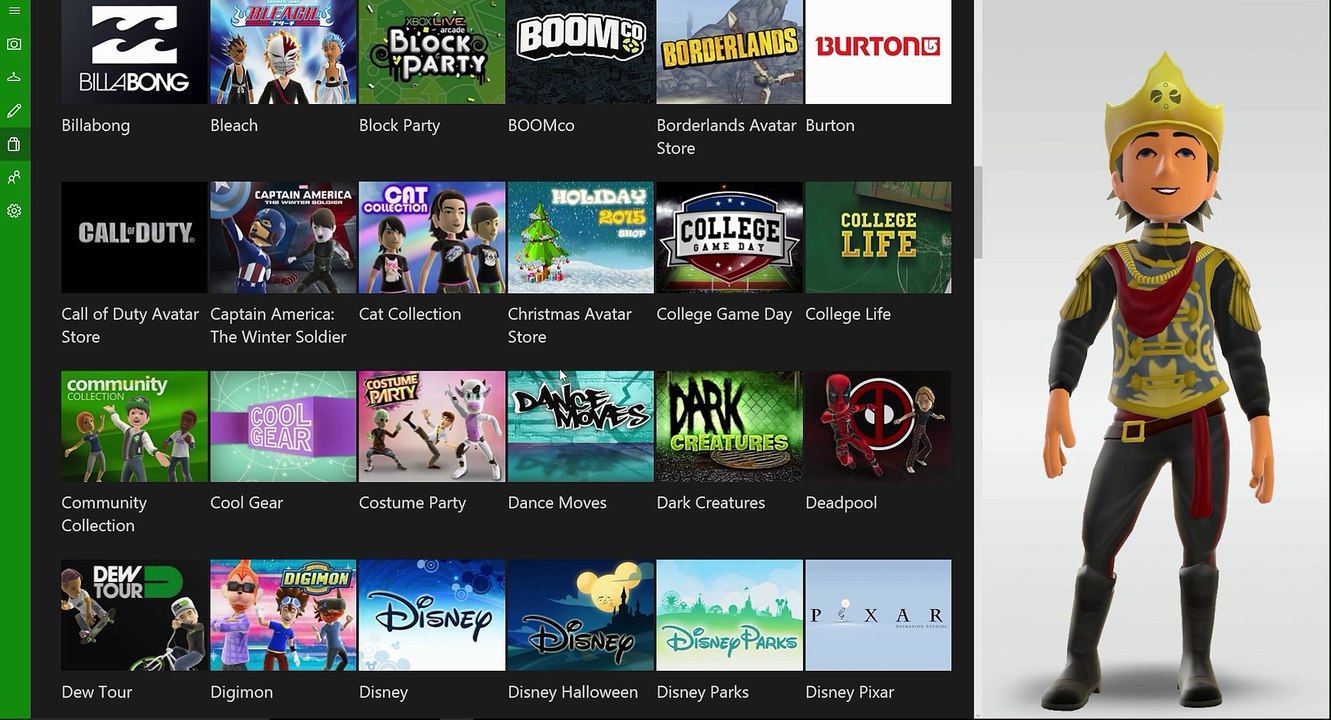Open the Call of Duty tile image

pos(134,237)
